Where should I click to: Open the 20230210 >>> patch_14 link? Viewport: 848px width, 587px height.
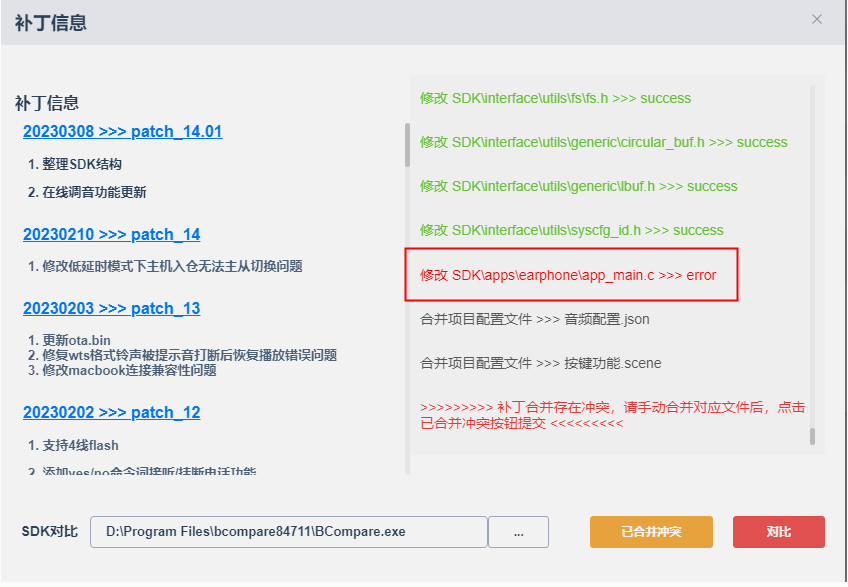pos(111,234)
